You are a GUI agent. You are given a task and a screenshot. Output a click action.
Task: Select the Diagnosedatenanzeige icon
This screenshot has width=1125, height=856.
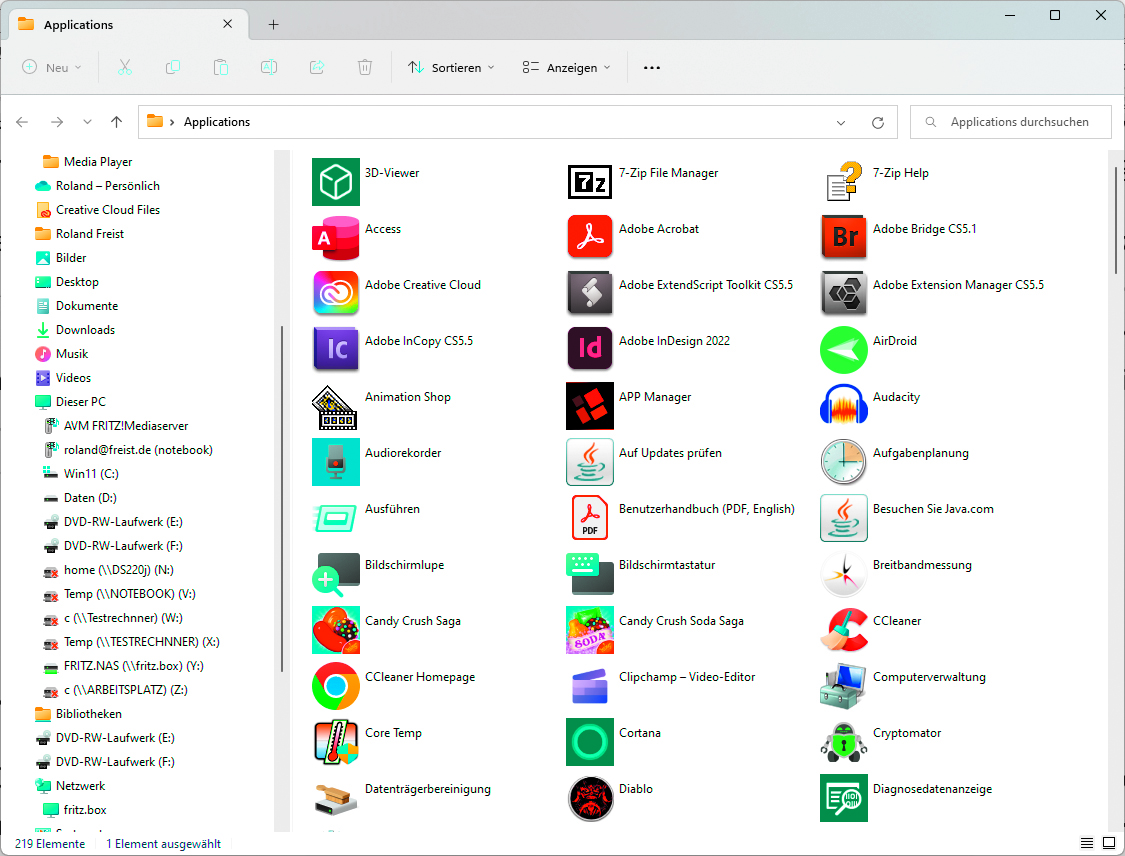(x=844, y=797)
